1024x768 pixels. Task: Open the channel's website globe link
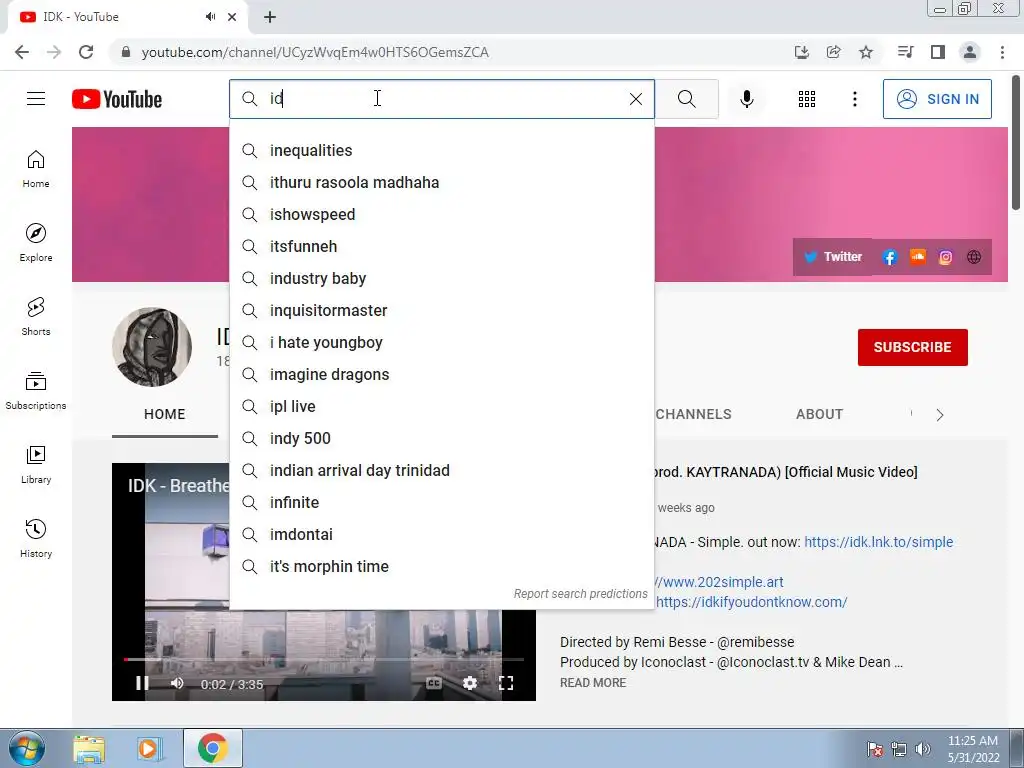pos(974,257)
